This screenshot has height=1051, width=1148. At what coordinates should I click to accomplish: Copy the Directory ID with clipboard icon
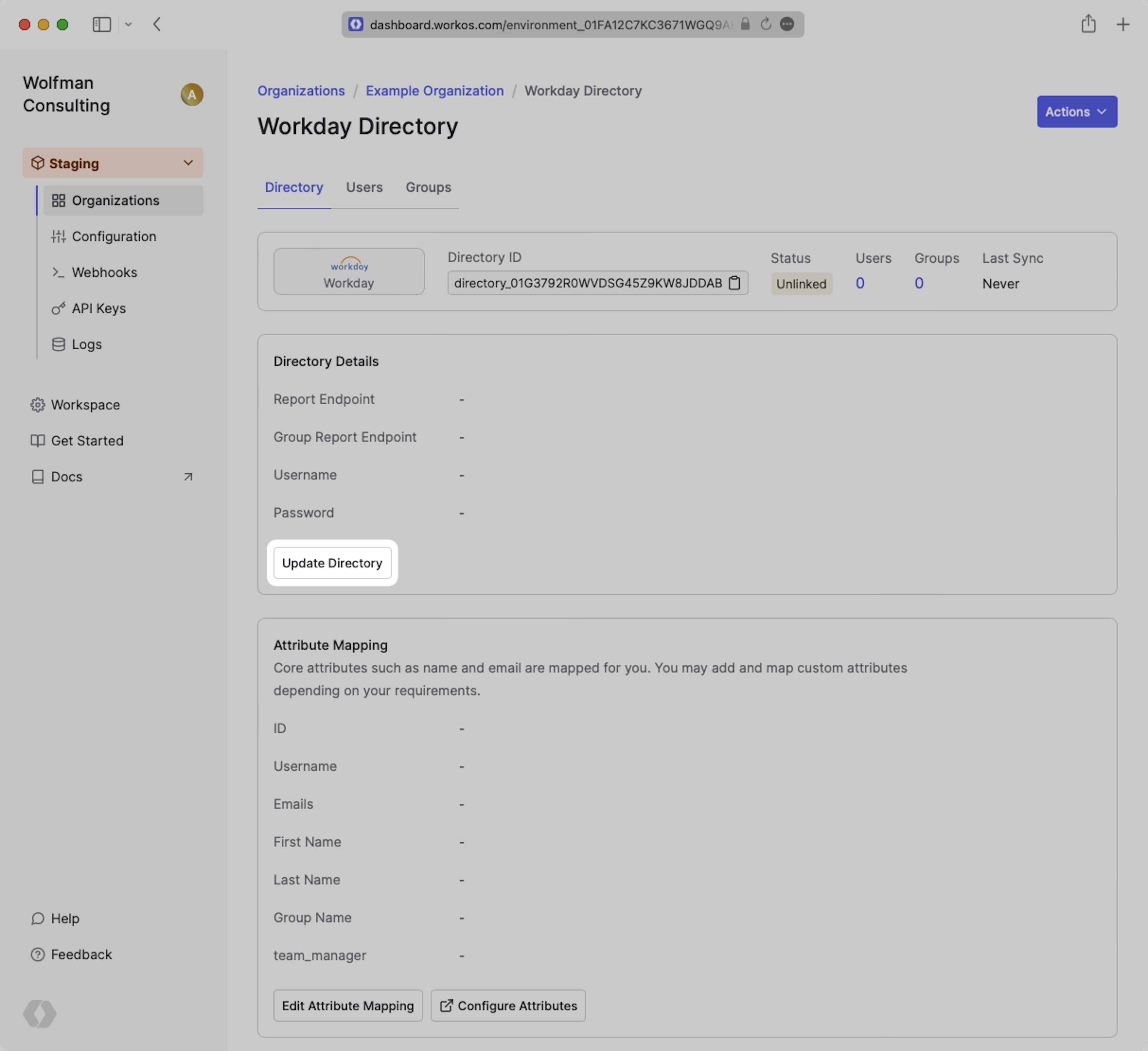pyautogui.click(x=735, y=283)
